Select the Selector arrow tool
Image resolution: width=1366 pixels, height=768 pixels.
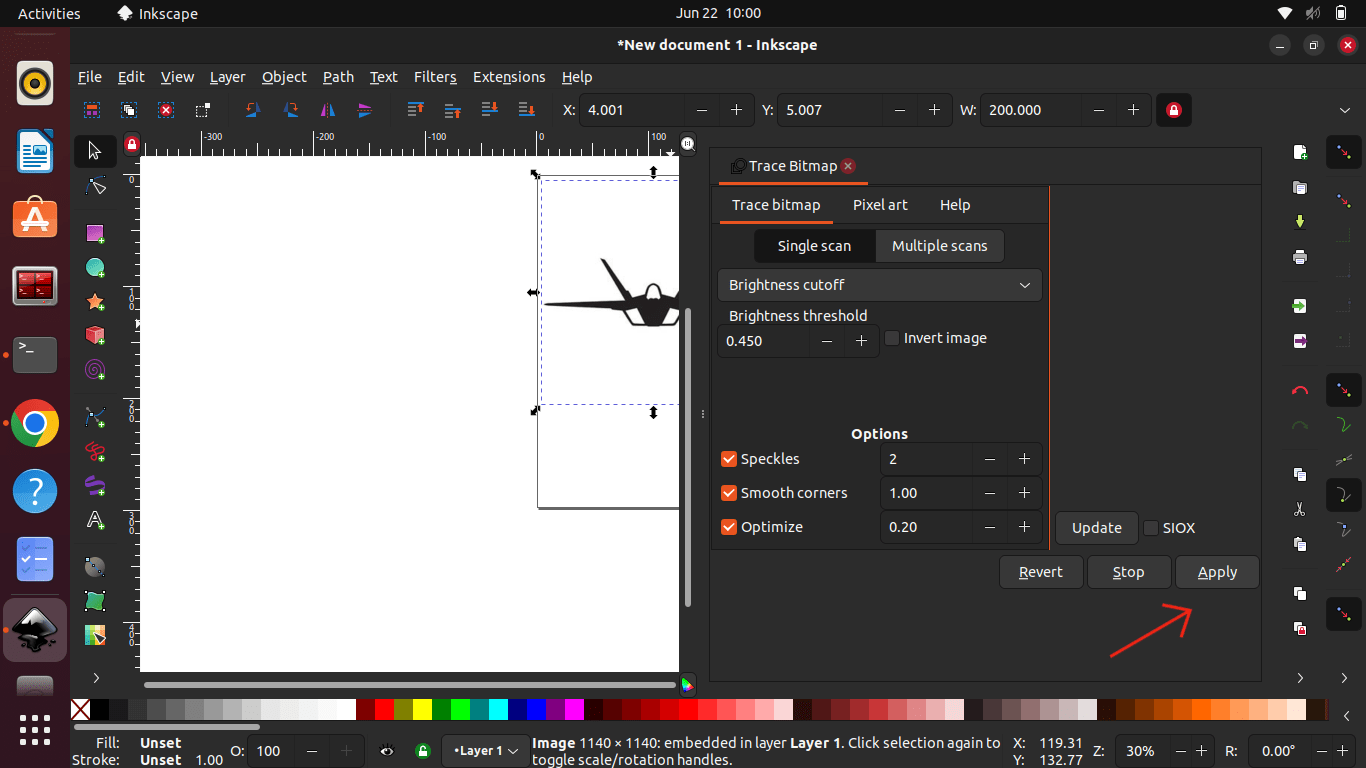95,151
